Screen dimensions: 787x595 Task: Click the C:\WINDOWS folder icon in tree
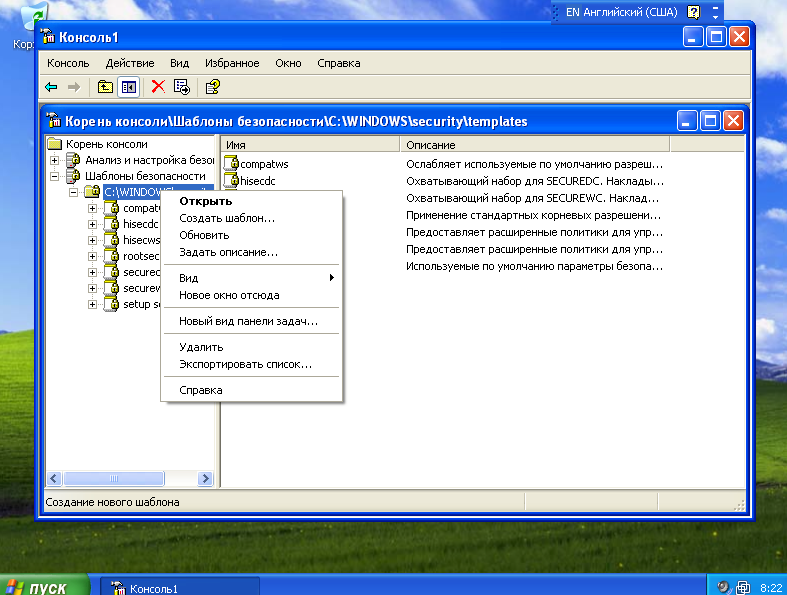click(x=92, y=191)
